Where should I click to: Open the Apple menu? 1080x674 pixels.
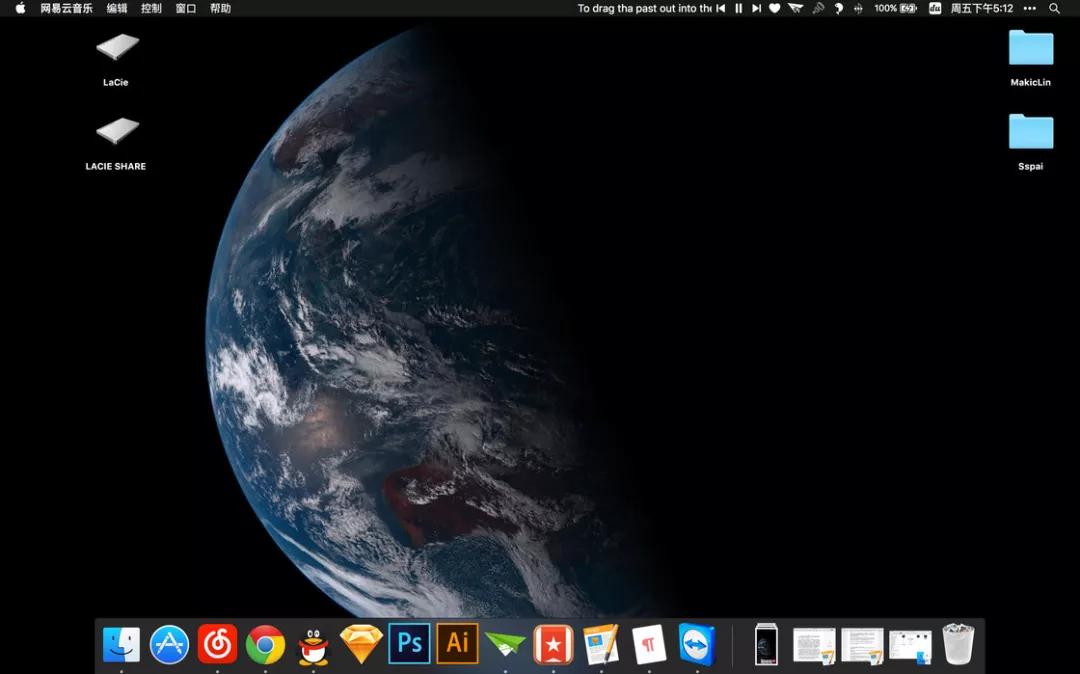[20, 8]
